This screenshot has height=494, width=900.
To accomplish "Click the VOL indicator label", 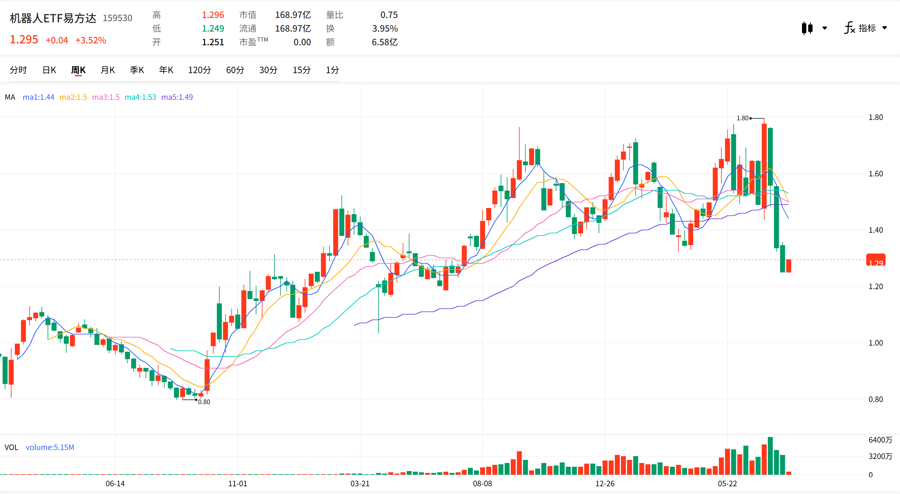I will (x=11, y=448).
